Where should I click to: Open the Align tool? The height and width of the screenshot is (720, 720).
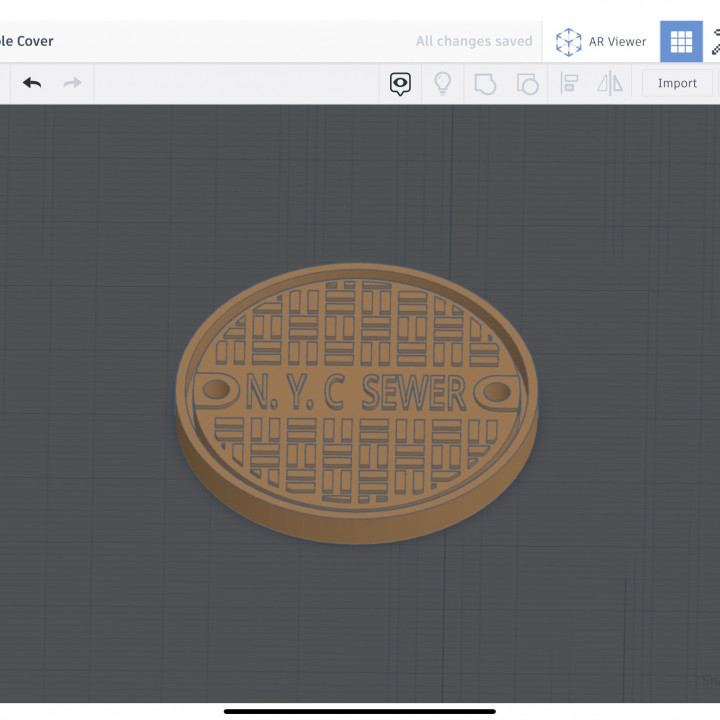coord(569,84)
